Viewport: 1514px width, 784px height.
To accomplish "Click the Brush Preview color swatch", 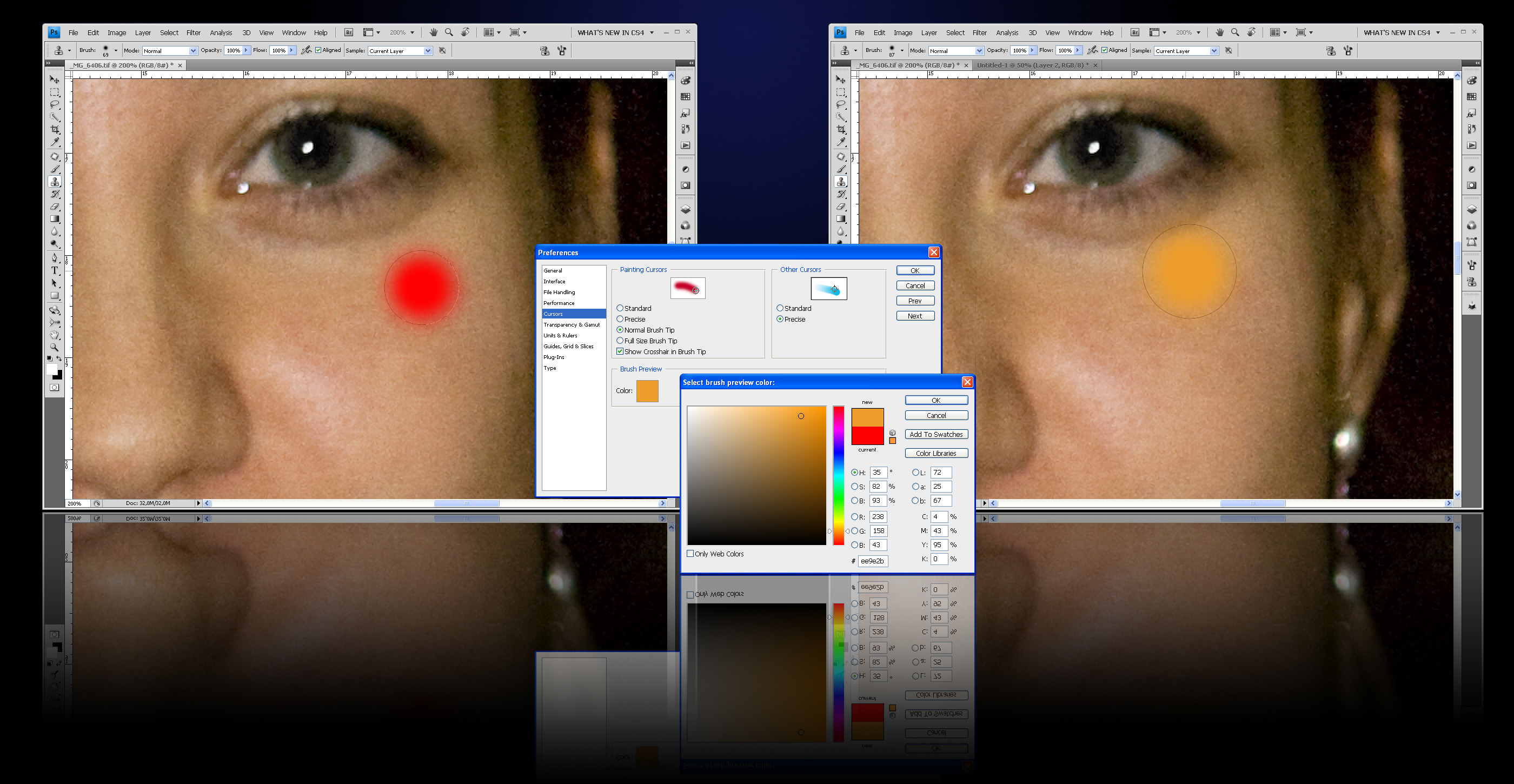I will tap(647, 391).
